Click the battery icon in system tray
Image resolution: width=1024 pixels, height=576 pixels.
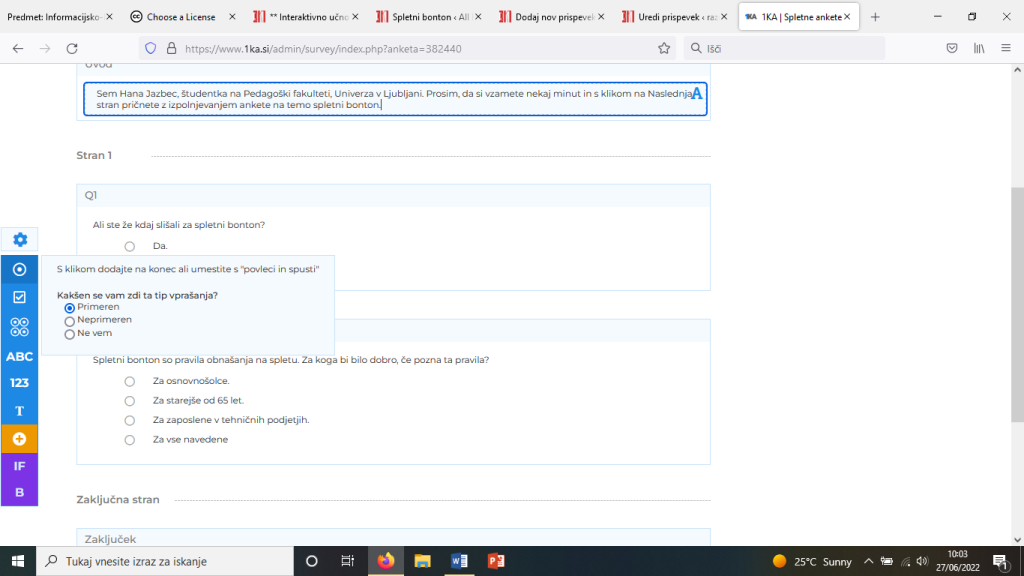coord(887,561)
